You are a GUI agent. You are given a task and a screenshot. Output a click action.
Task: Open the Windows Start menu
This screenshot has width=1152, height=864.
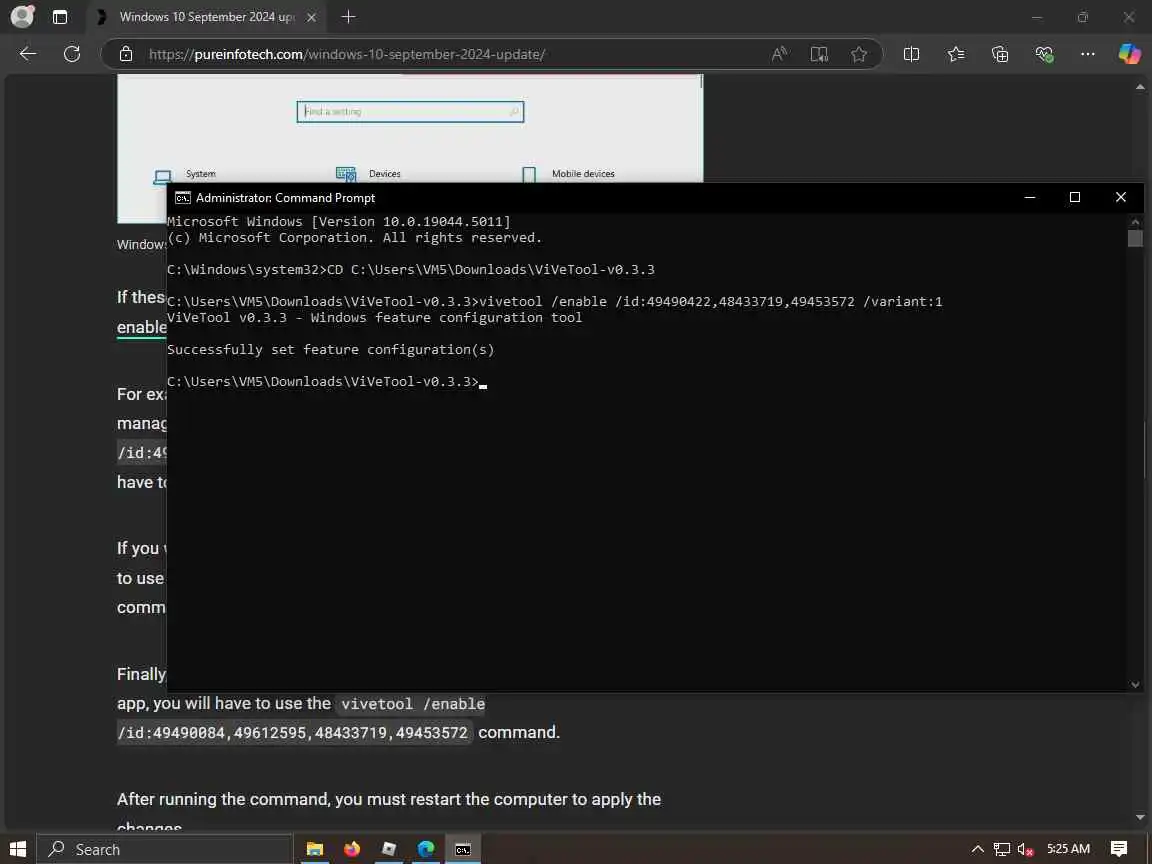click(18, 849)
